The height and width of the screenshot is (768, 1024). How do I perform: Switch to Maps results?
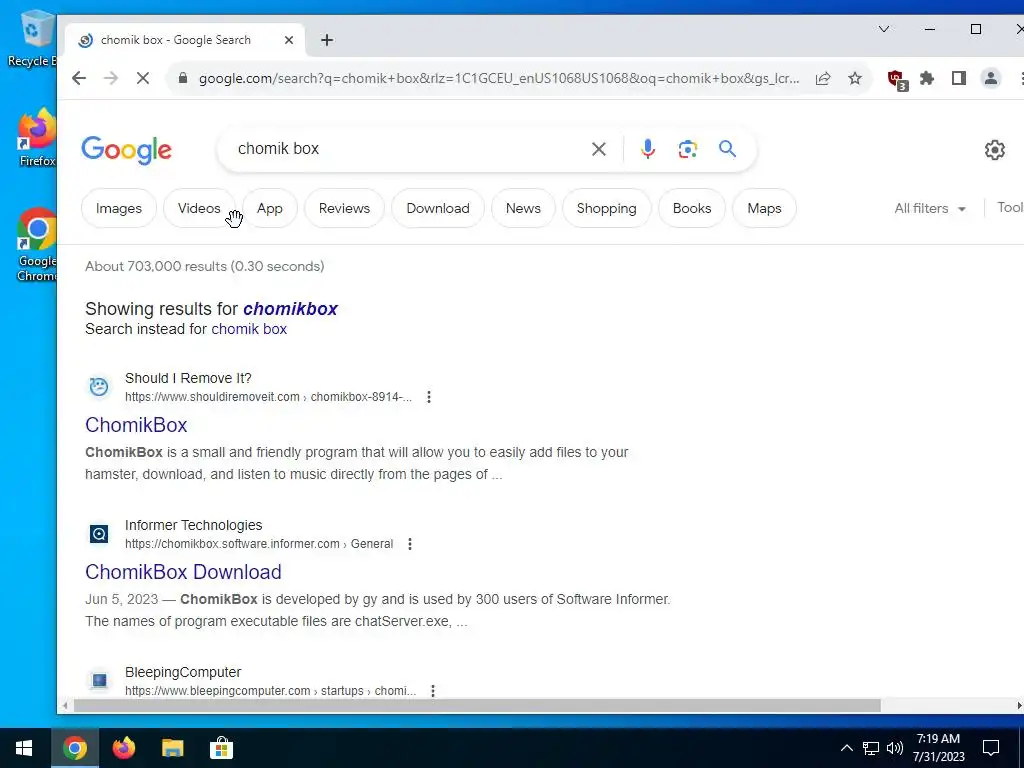tap(764, 208)
